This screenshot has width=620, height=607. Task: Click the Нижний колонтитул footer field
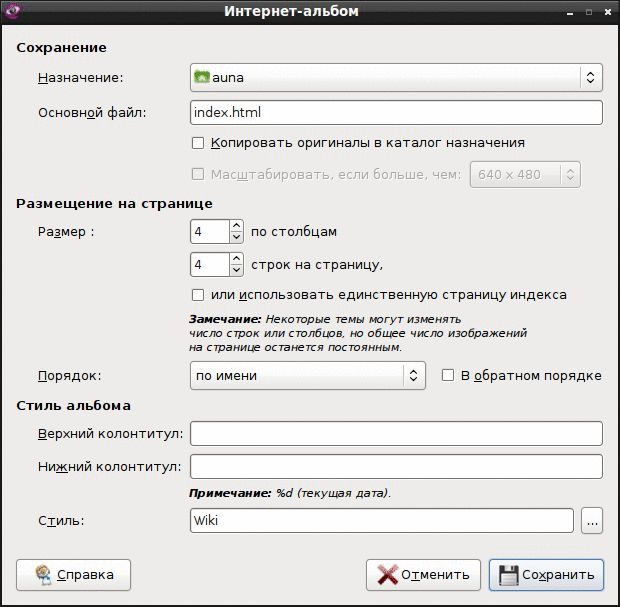point(396,467)
